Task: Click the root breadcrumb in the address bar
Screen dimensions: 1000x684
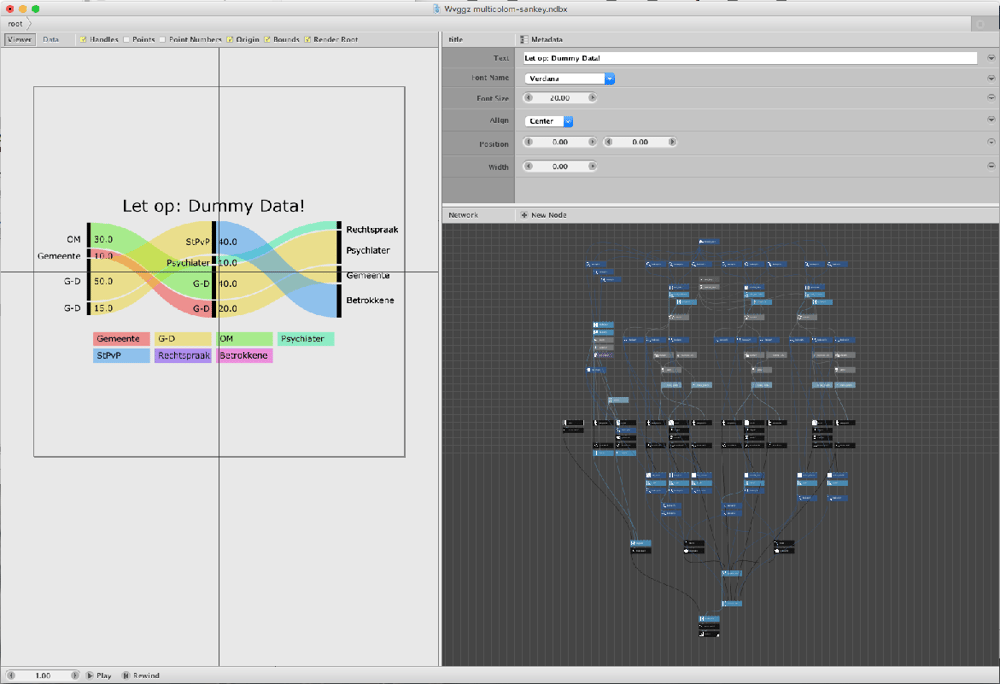Action: coord(15,24)
